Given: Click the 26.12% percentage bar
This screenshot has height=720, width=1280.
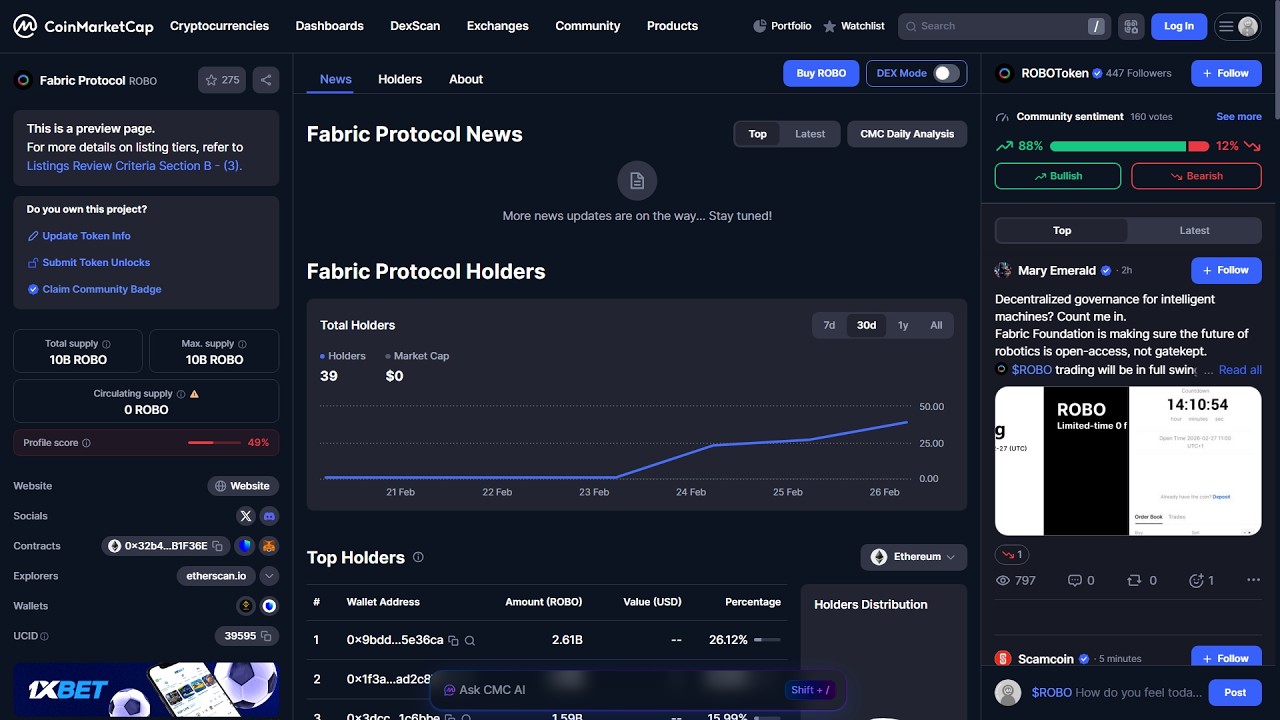Looking at the screenshot, I should [x=768, y=640].
